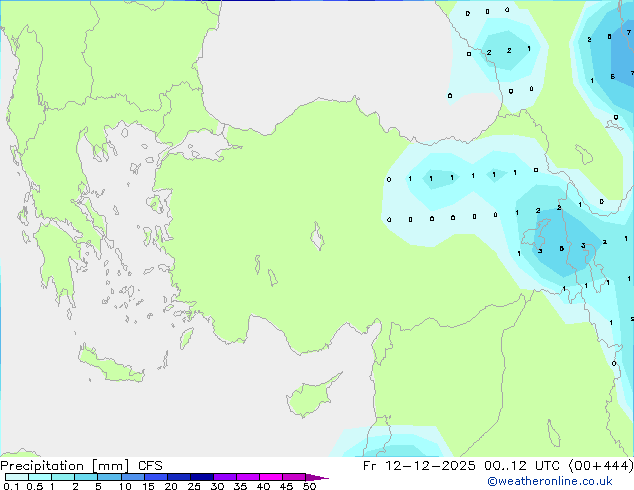This screenshot has width=634, height=490.
Task: Click the 20–25 mm dark blue swatch
Action: pos(179,477)
